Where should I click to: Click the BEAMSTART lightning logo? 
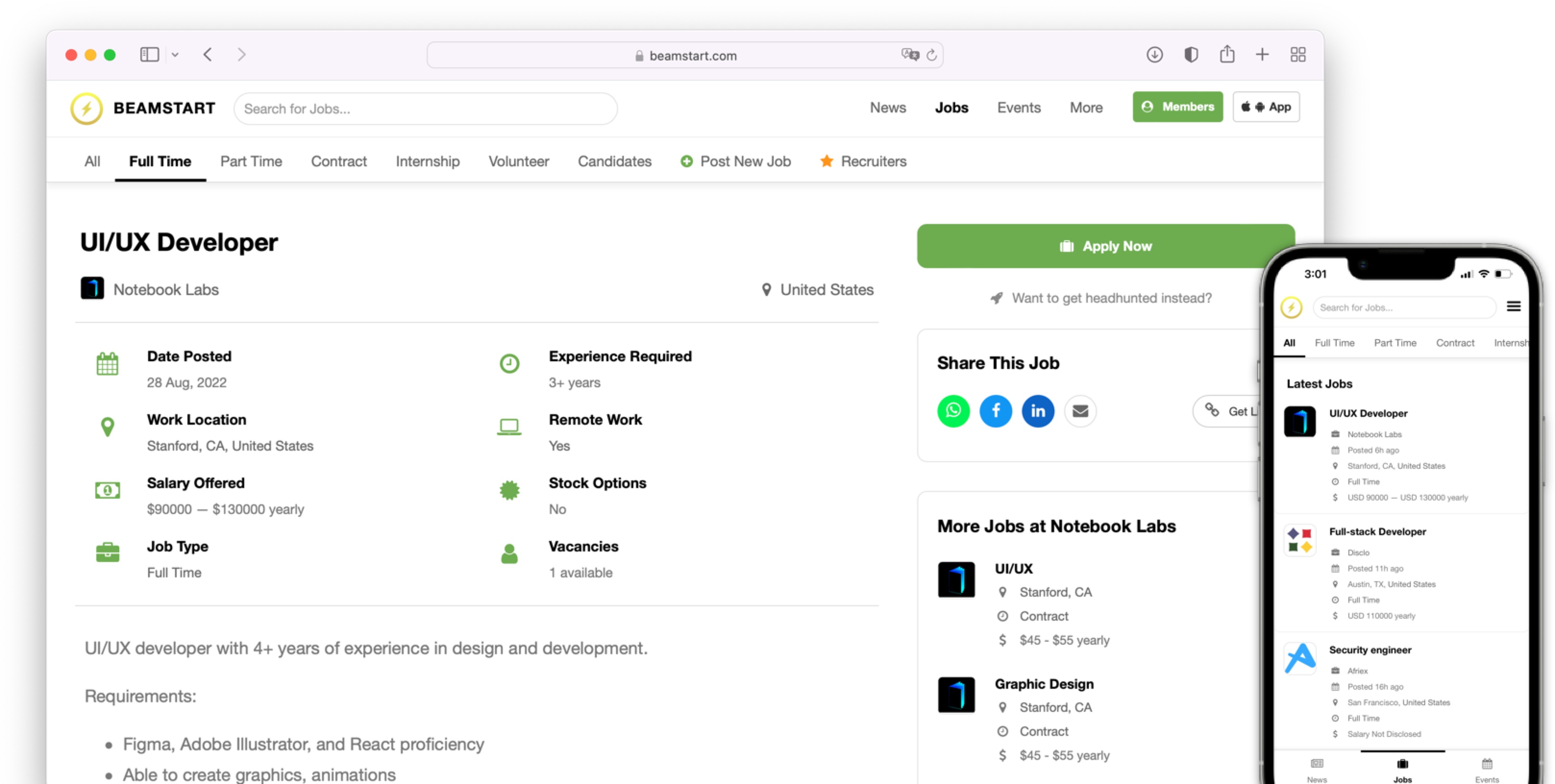pos(86,108)
